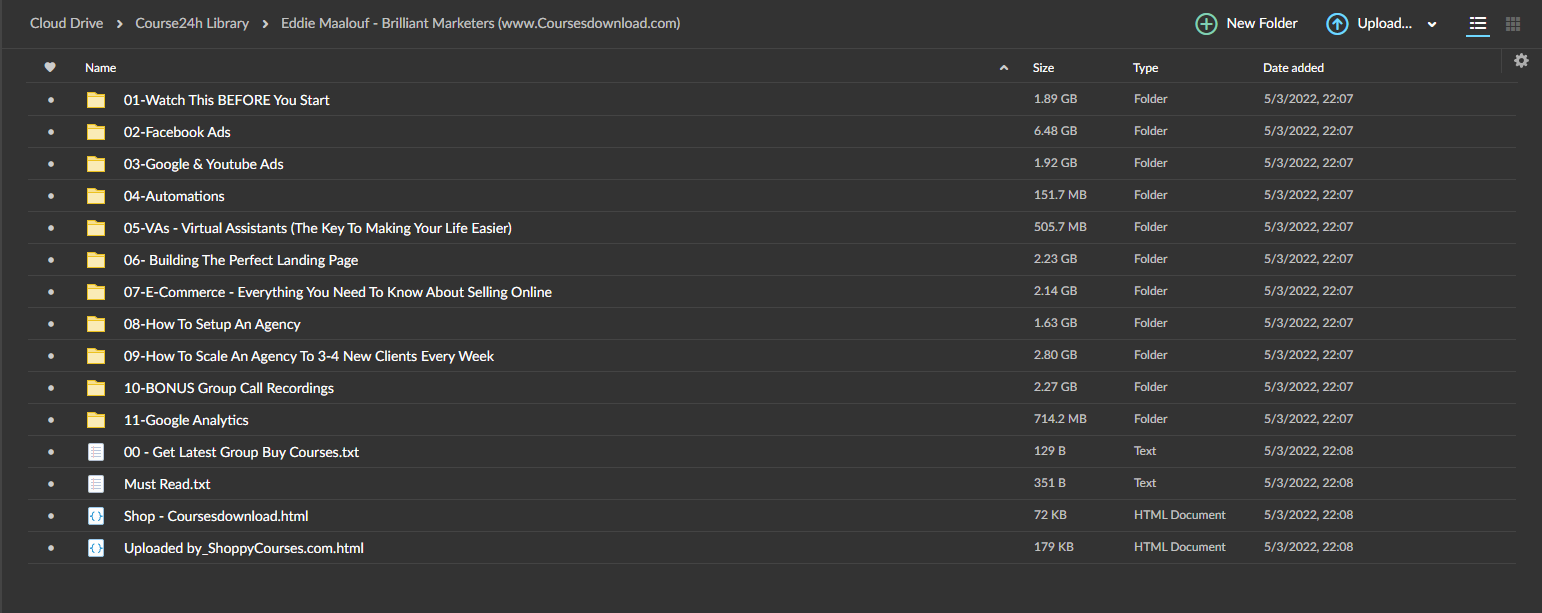
Task: Toggle favorite dot for 04-Automations row
Action: click(51, 196)
